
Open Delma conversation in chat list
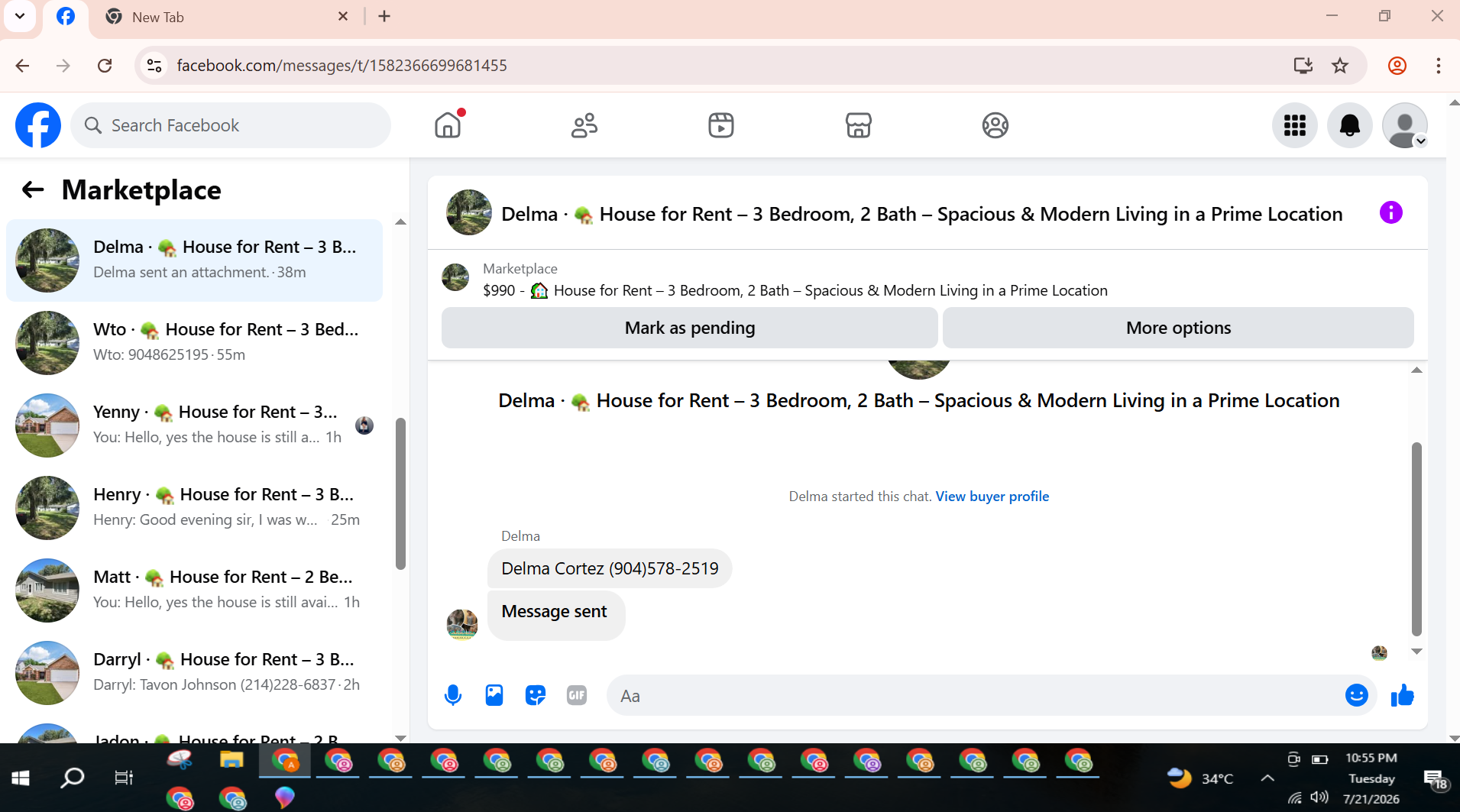[195, 260]
